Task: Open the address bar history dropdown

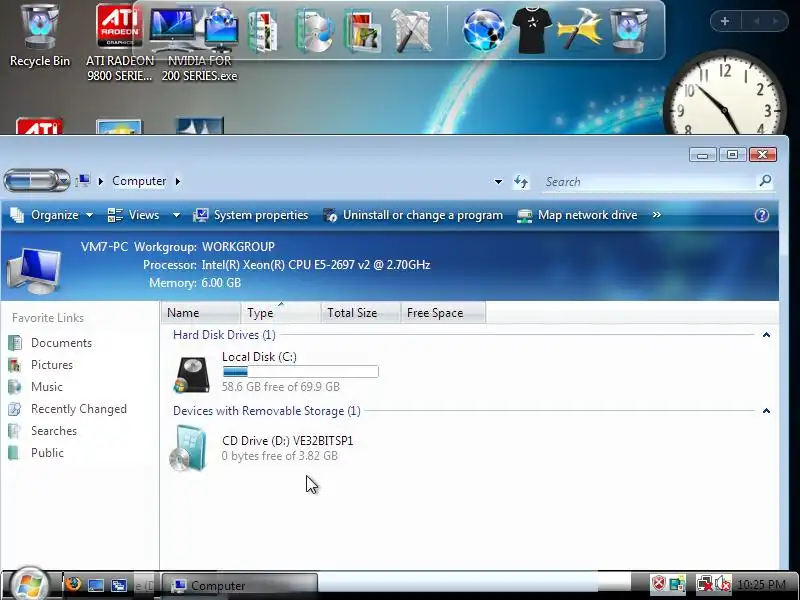Action: (498, 182)
